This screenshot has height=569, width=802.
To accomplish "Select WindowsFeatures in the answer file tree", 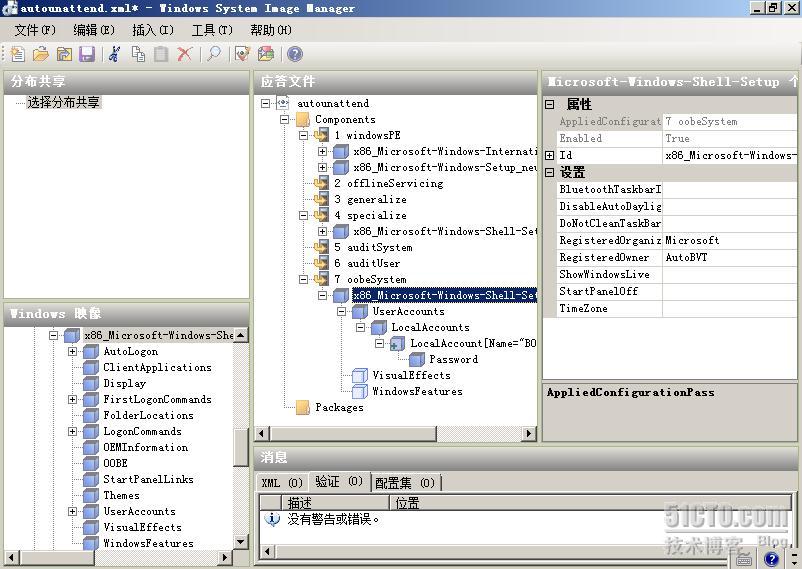I will [x=417, y=391].
